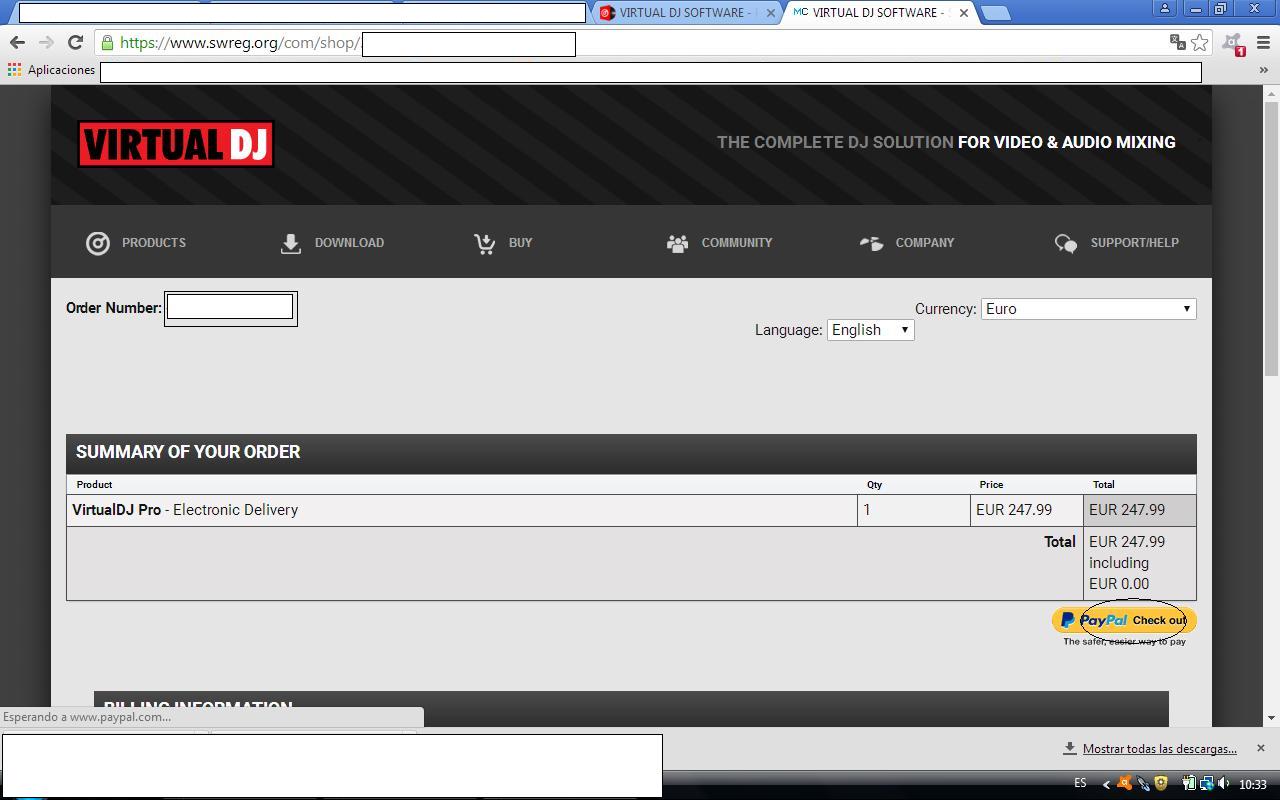Screen dimensions: 1280x800
Task: Close the downloads bar
Action: pyautogui.click(x=1260, y=748)
